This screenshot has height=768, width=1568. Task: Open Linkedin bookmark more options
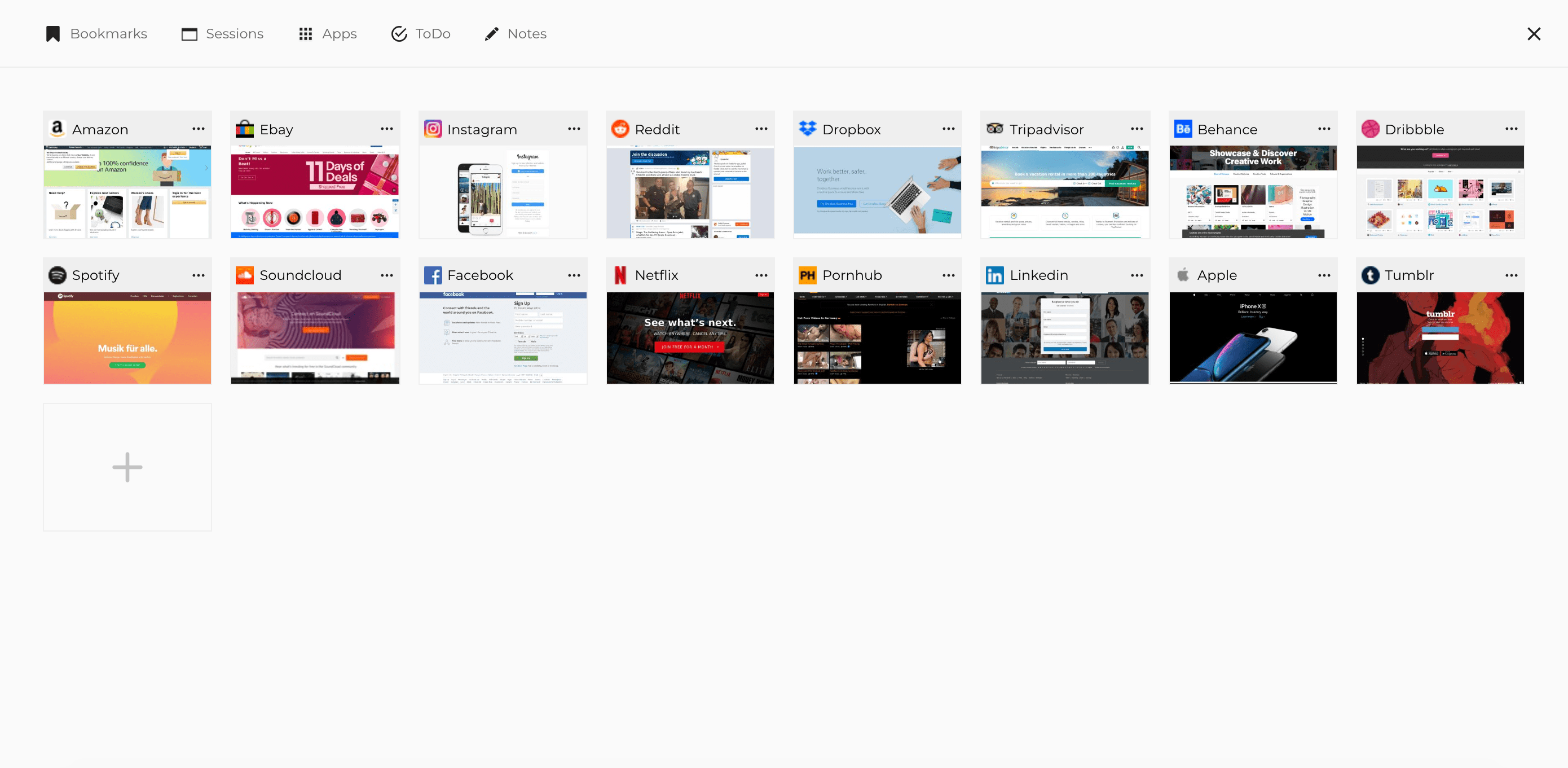(1137, 275)
